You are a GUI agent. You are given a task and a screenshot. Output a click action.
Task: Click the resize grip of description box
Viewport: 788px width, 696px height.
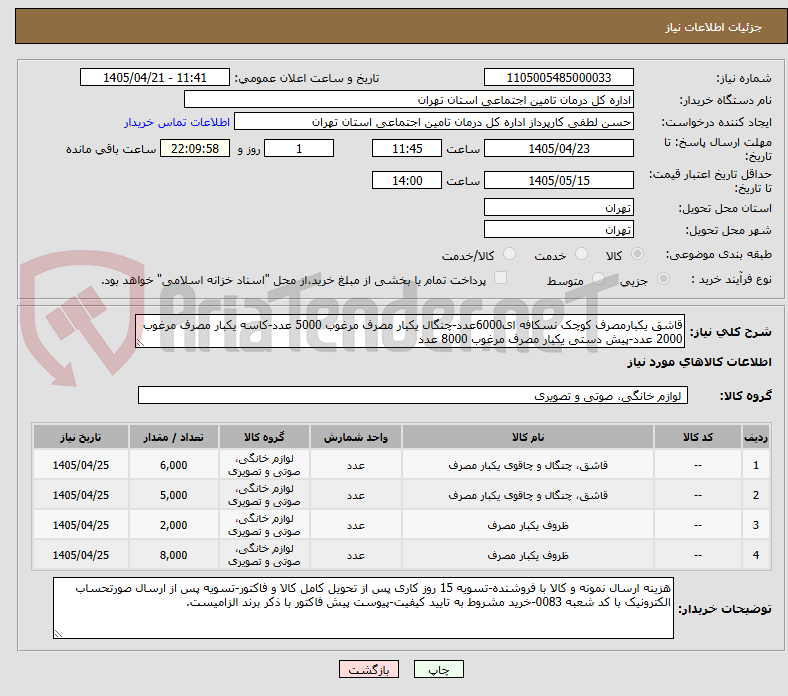tap(140, 343)
